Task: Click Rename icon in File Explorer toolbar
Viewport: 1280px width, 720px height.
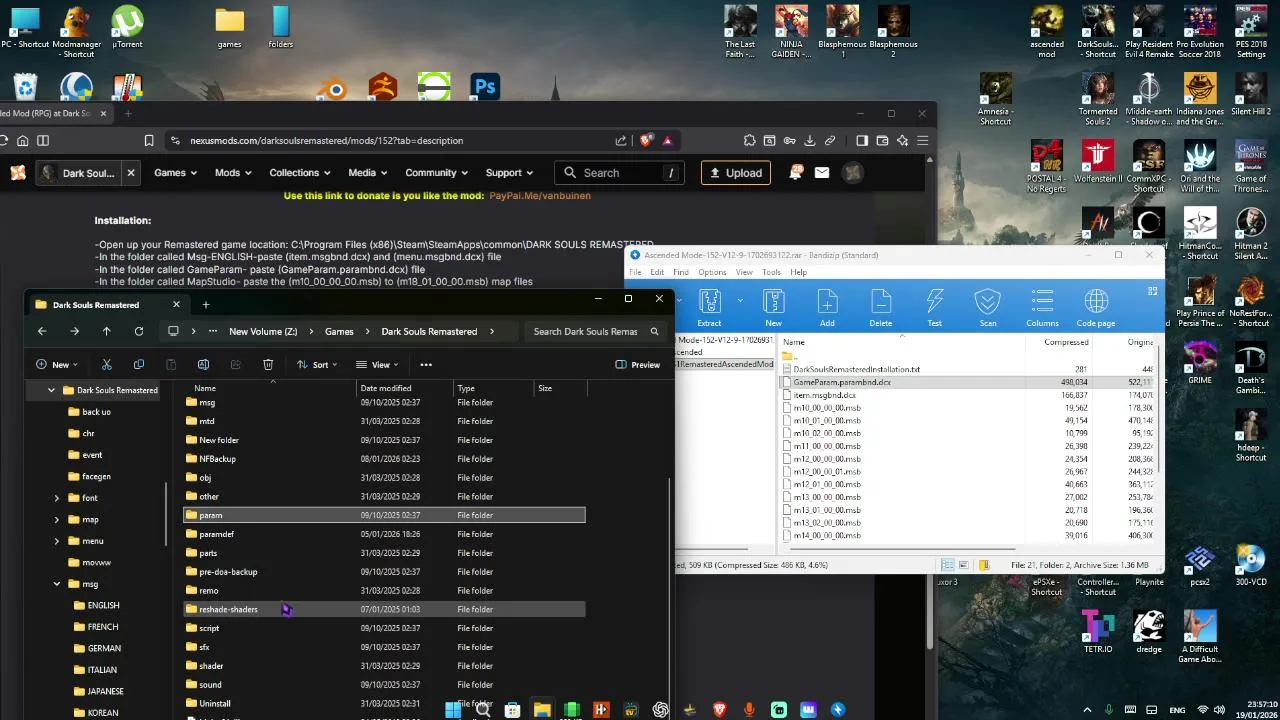Action: coord(203,365)
